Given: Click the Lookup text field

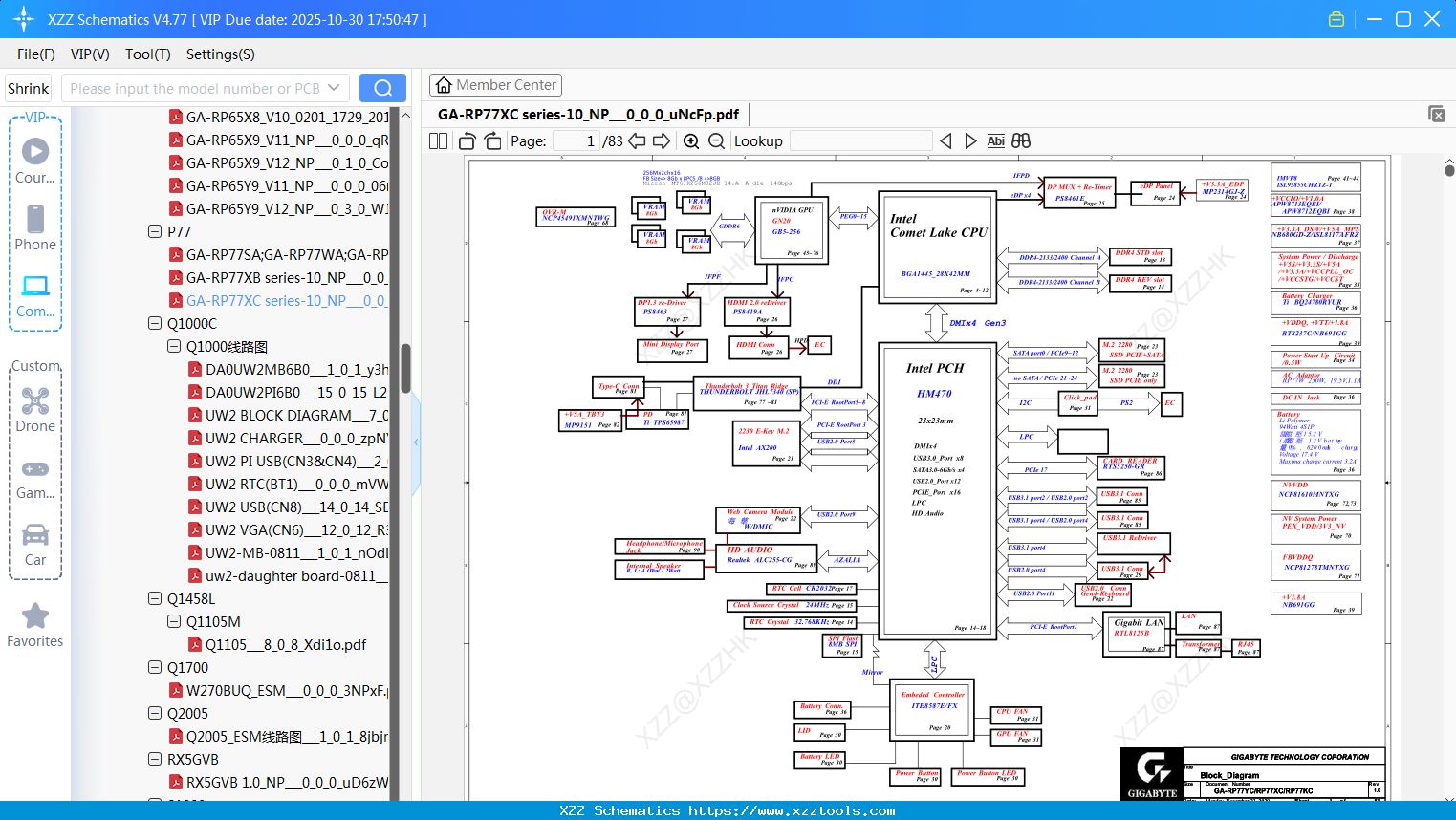Looking at the screenshot, I should (x=860, y=141).
